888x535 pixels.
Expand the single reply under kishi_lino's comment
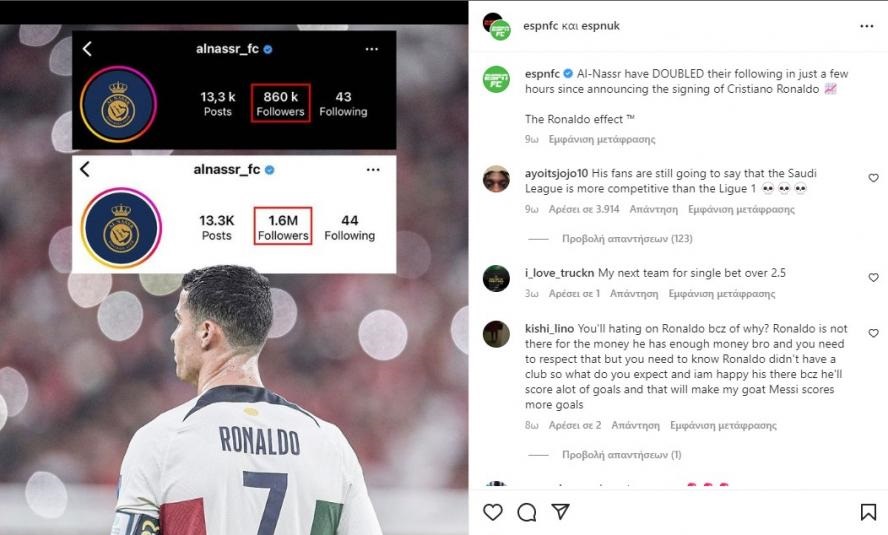point(621,455)
